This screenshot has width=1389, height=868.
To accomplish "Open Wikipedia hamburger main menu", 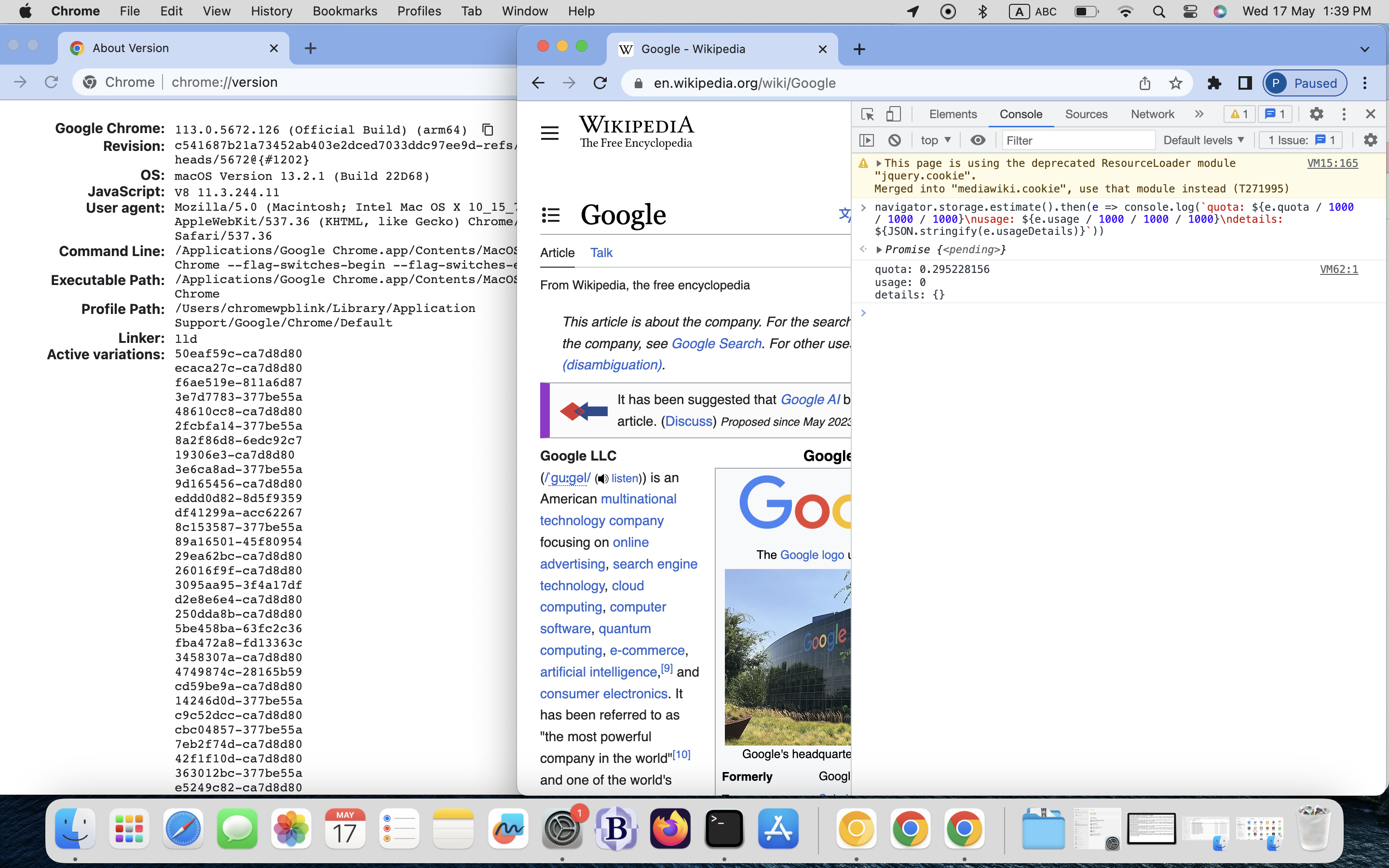I will (549, 133).
